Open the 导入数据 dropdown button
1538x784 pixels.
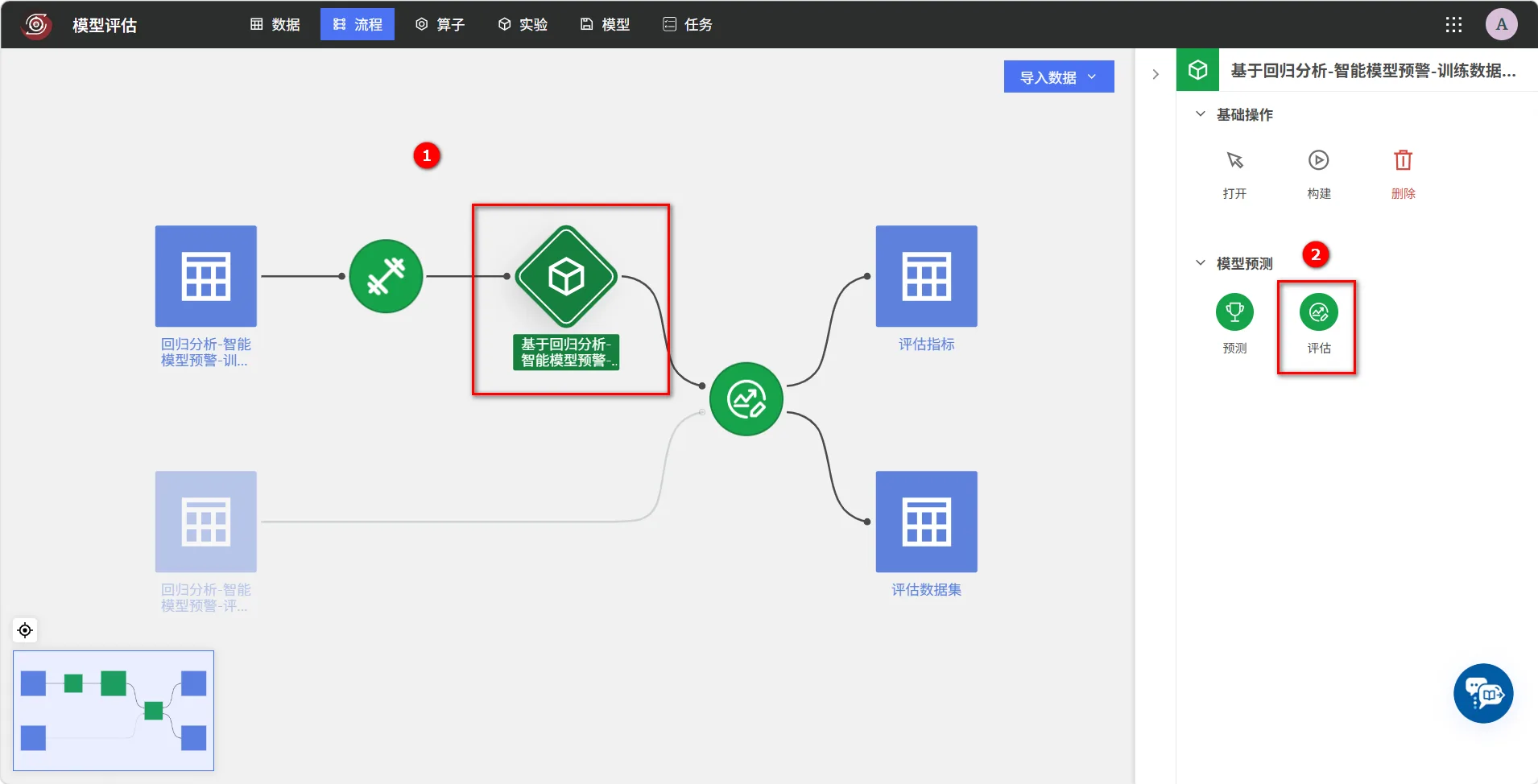(x=1059, y=76)
